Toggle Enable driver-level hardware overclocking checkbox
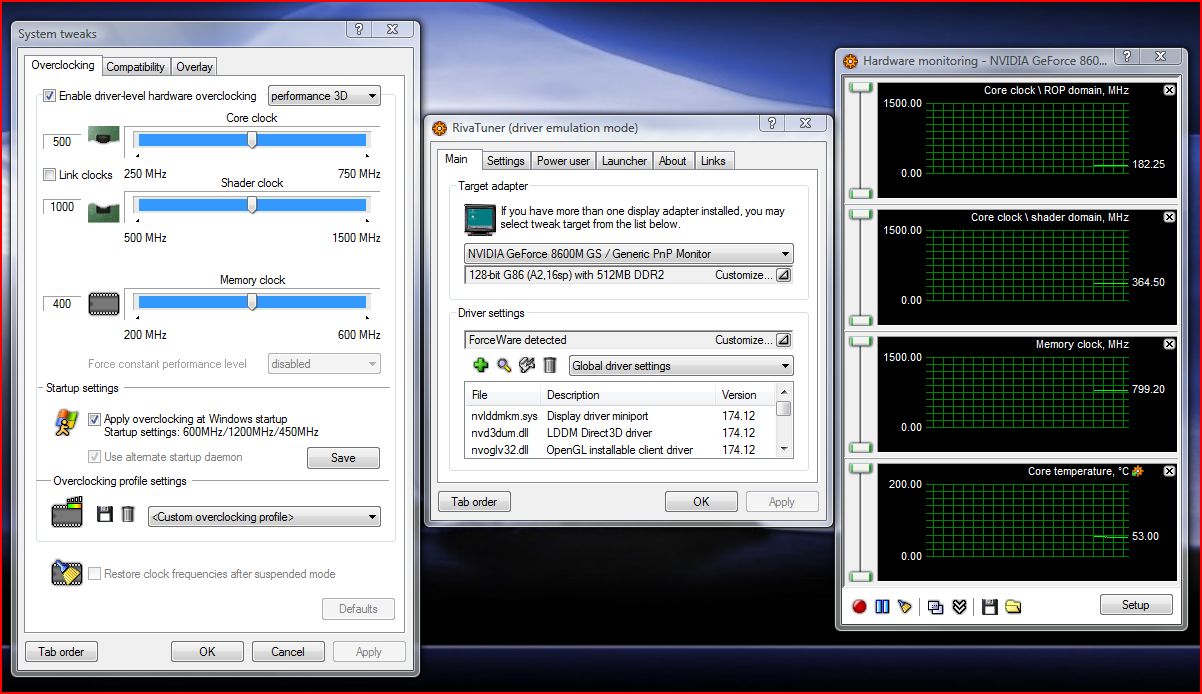This screenshot has height=694, width=1202. point(49,96)
